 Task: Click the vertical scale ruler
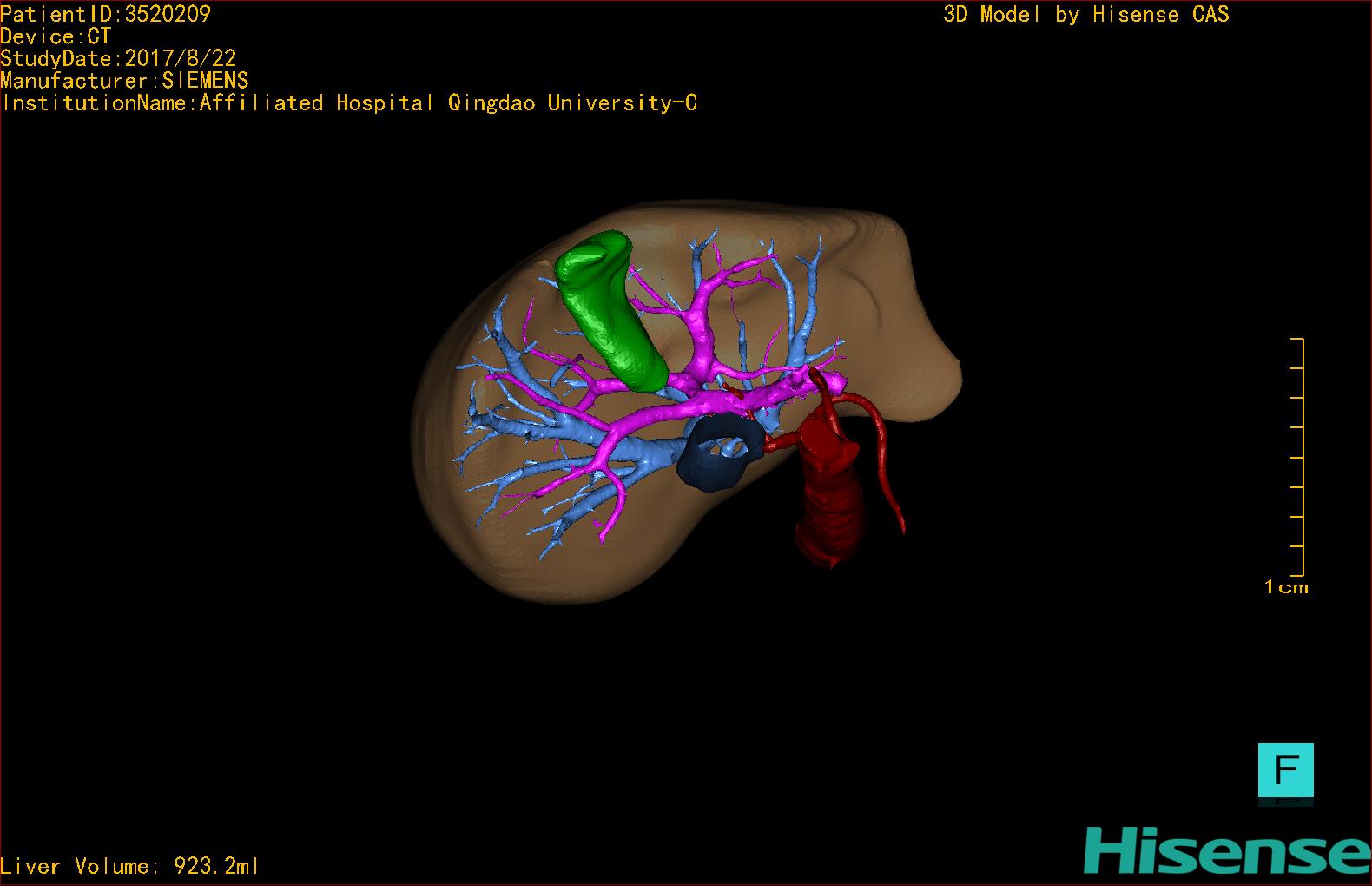pyautogui.click(x=1297, y=457)
